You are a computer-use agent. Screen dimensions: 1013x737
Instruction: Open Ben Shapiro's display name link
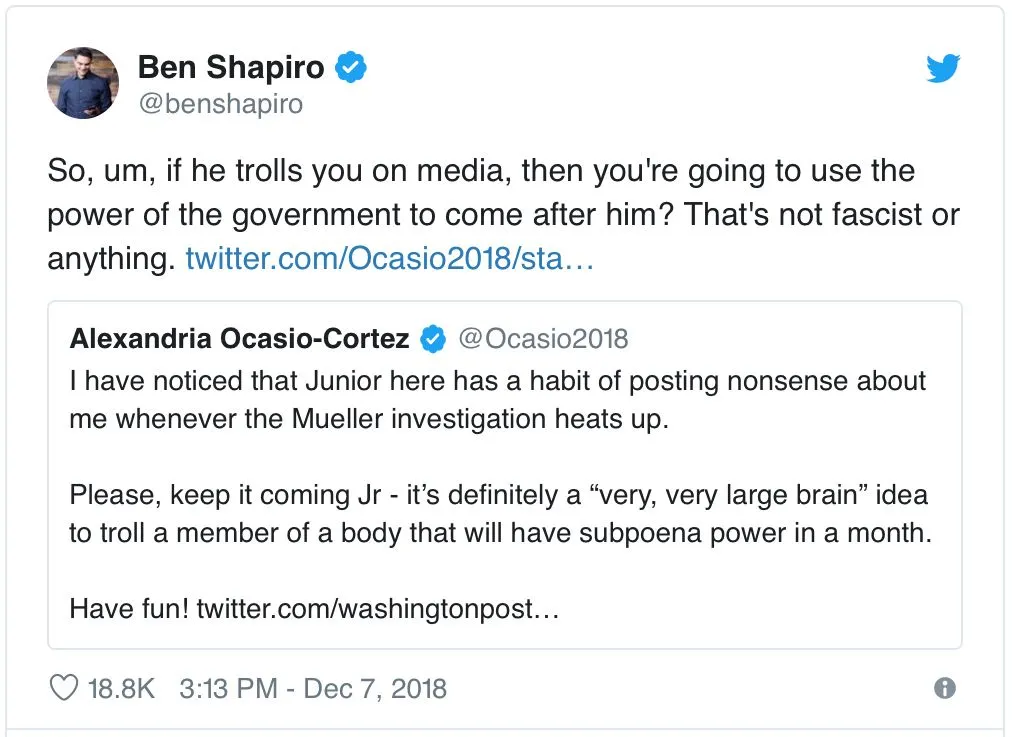pyautogui.click(x=231, y=67)
